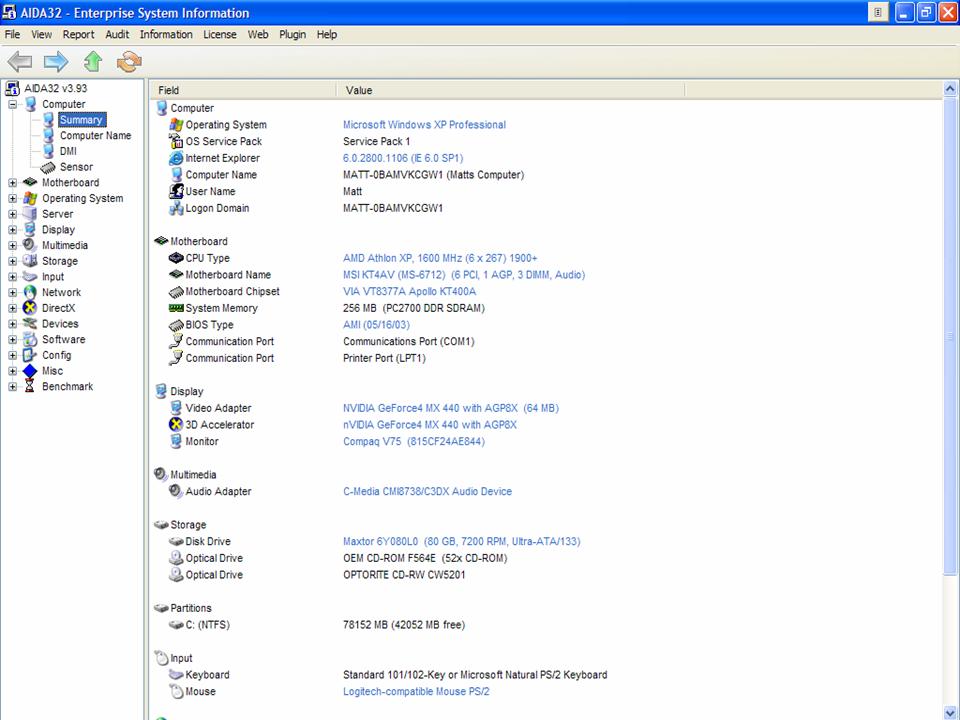Open the Report menu

coord(78,34)
